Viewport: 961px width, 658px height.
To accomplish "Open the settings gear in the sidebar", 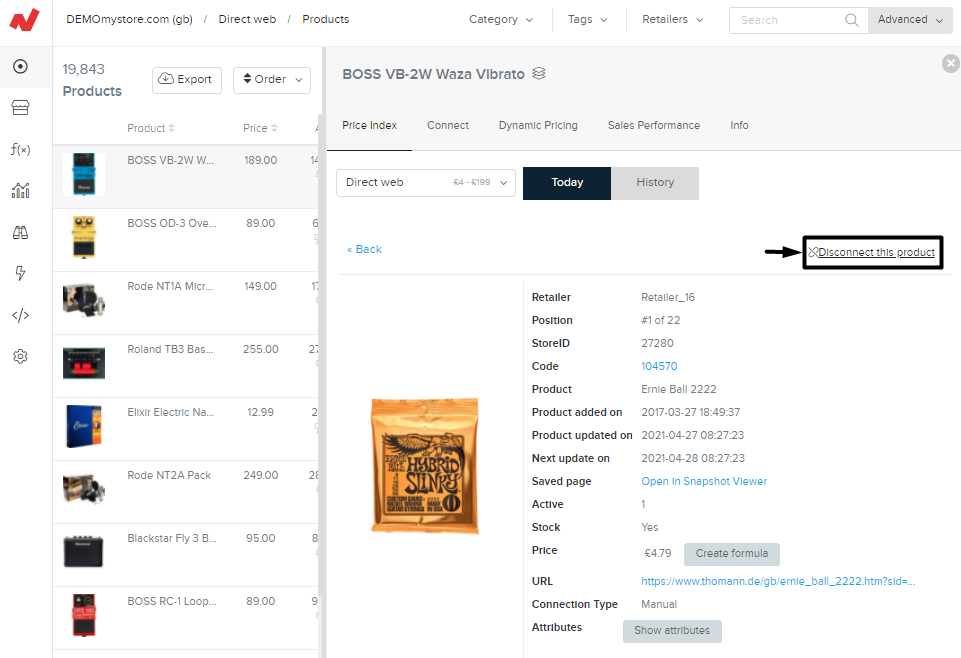I will (20, 356).
